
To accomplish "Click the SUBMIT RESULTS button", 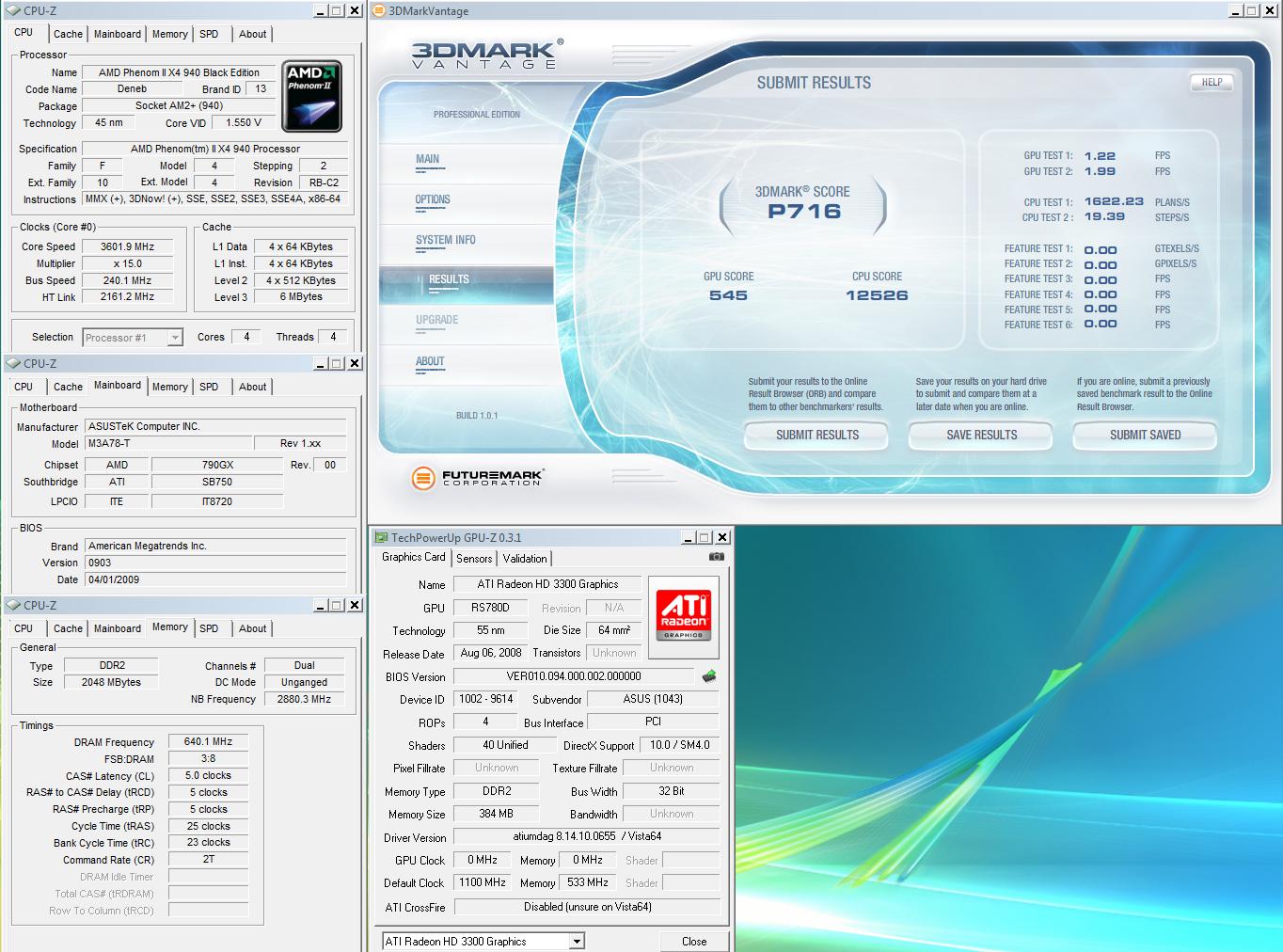I will pyautogui.click(x=816, y=436).
